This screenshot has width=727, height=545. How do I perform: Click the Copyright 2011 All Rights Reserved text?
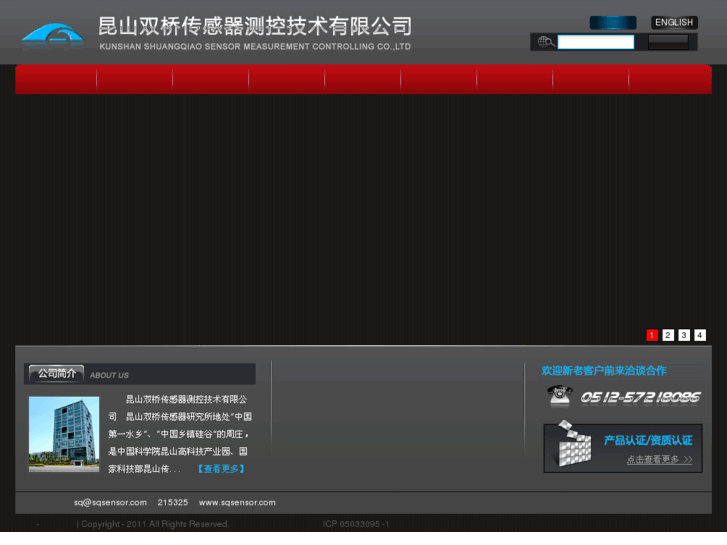pos(153,524)
